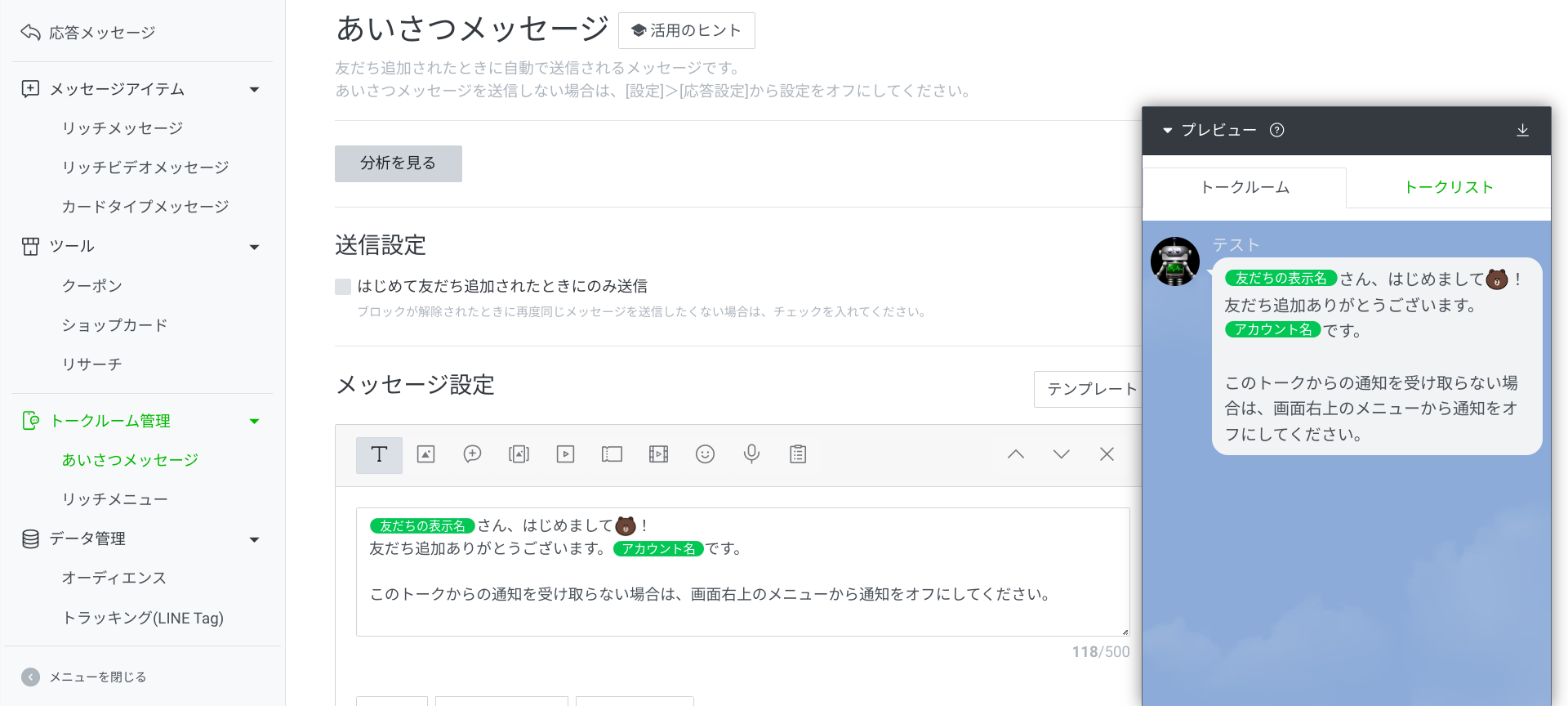This screenshot has width=1568, height=706.
Task: Select the text message type icon
Action: [x=379, y=455]
